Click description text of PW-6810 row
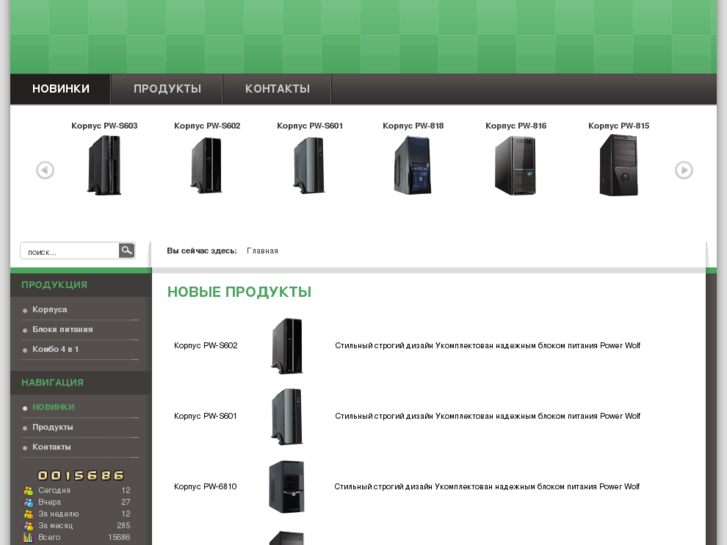727x545 pixels. (487, 487)
